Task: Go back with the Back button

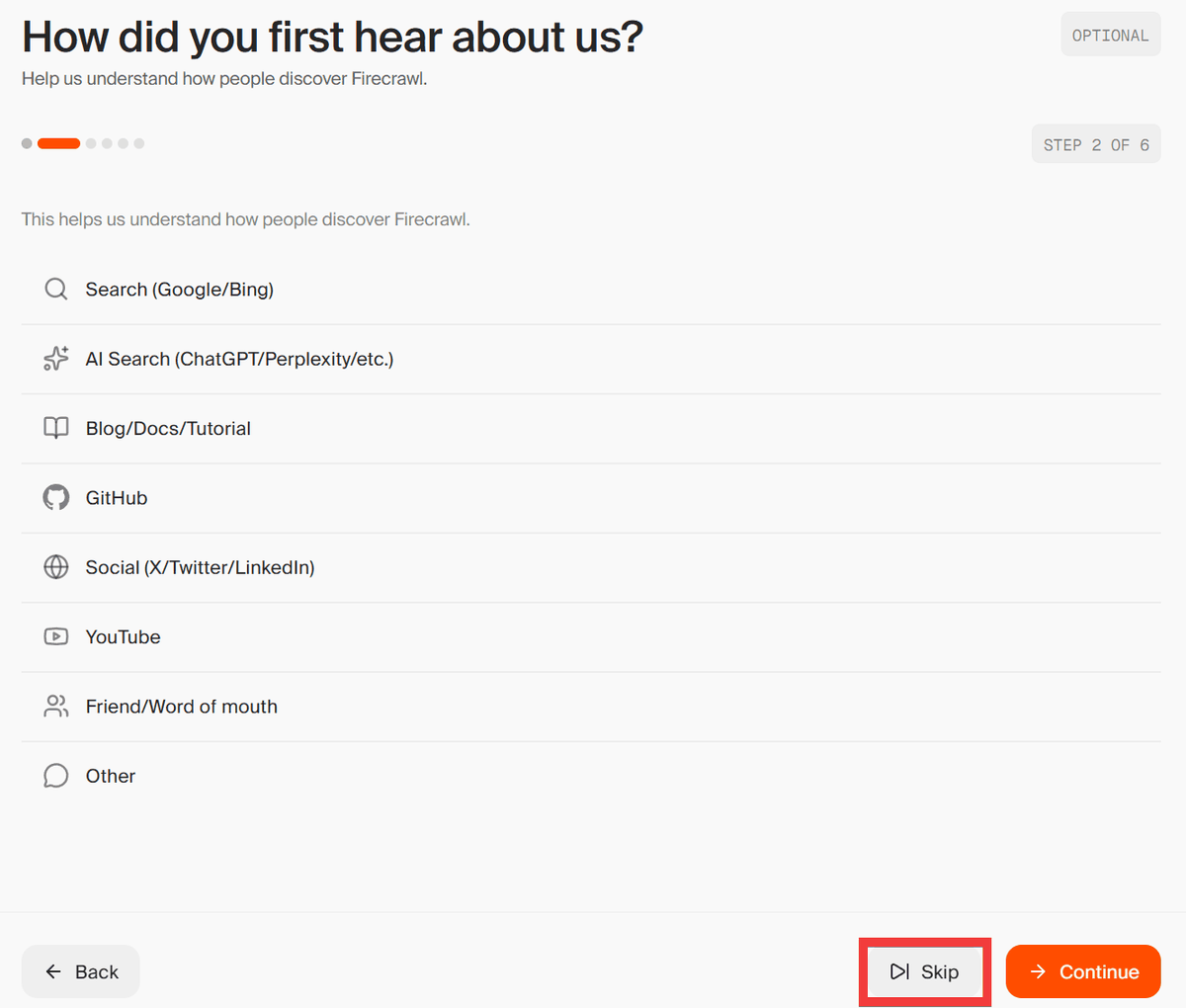Action: point(81,971)
